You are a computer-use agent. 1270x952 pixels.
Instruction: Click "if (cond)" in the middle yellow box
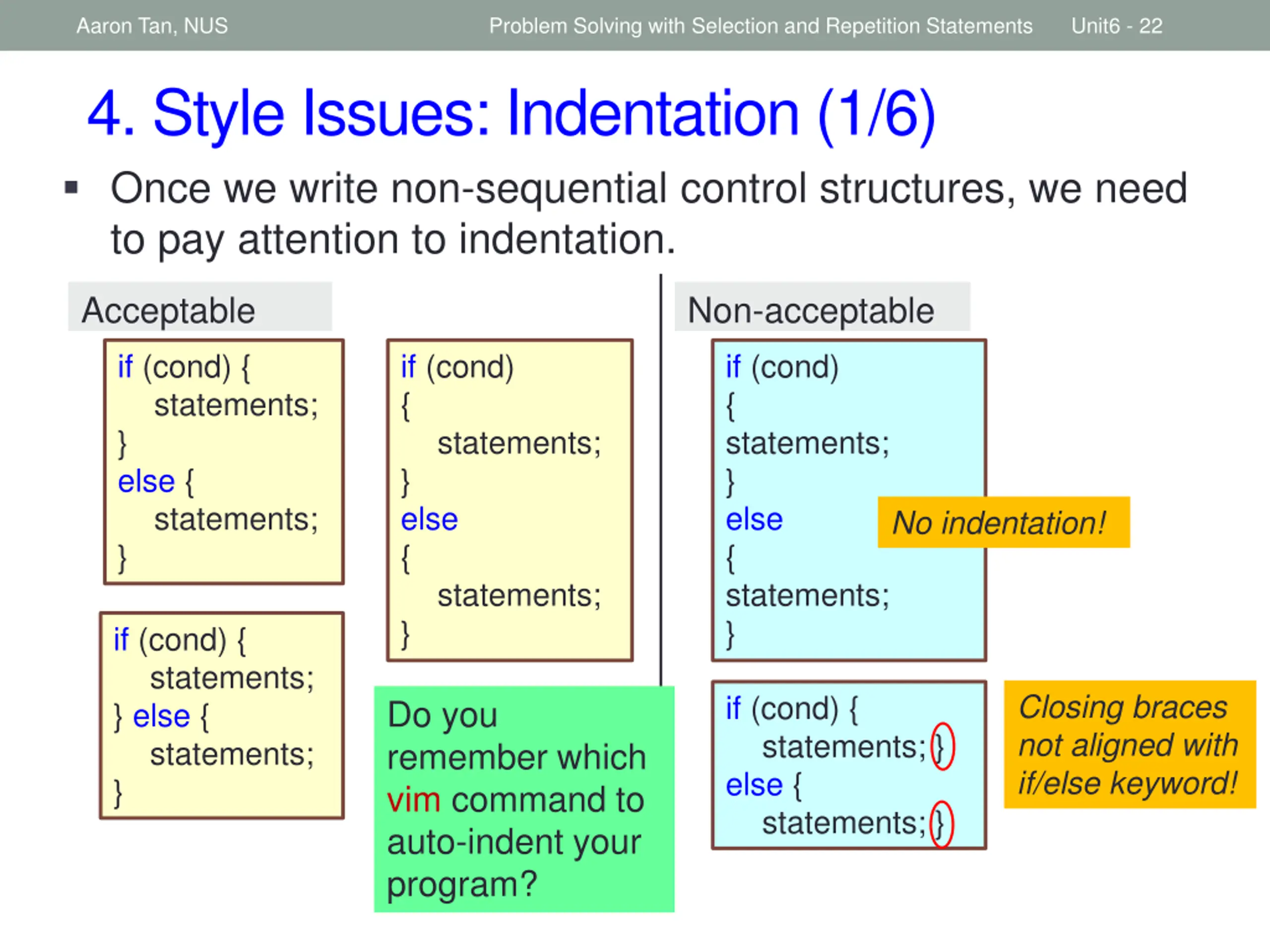pyautogui.click(x=457, y=367)
